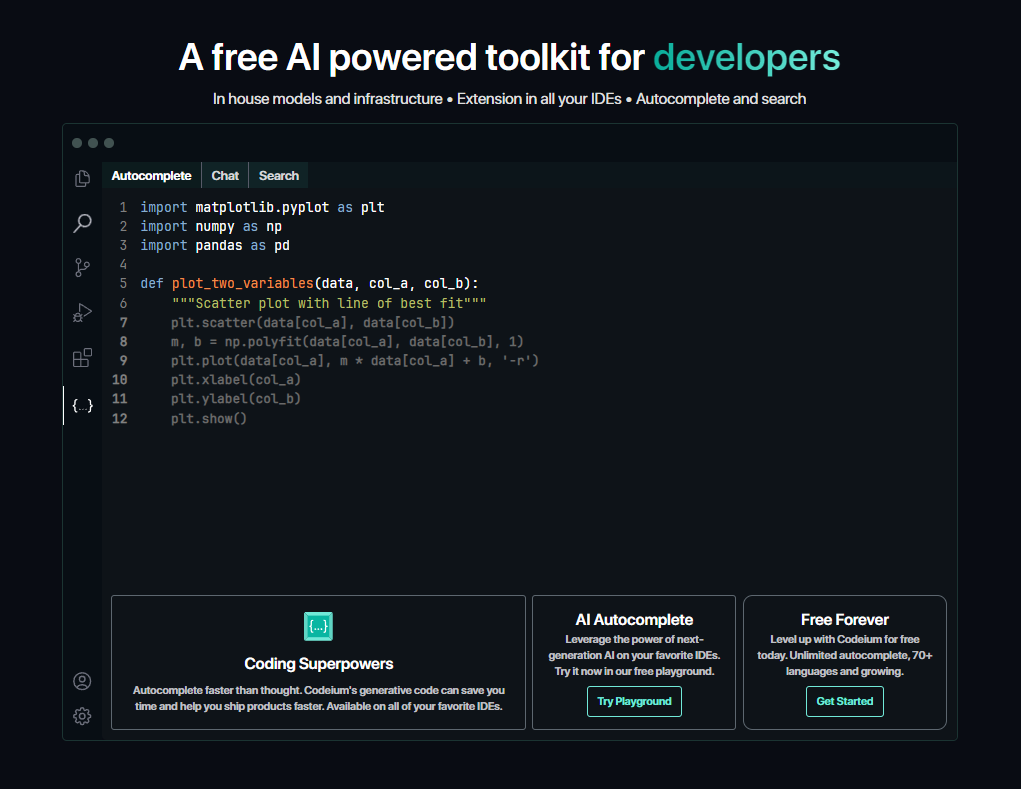
Task: Open the Manage gear icon
Action: coord(82,716)
